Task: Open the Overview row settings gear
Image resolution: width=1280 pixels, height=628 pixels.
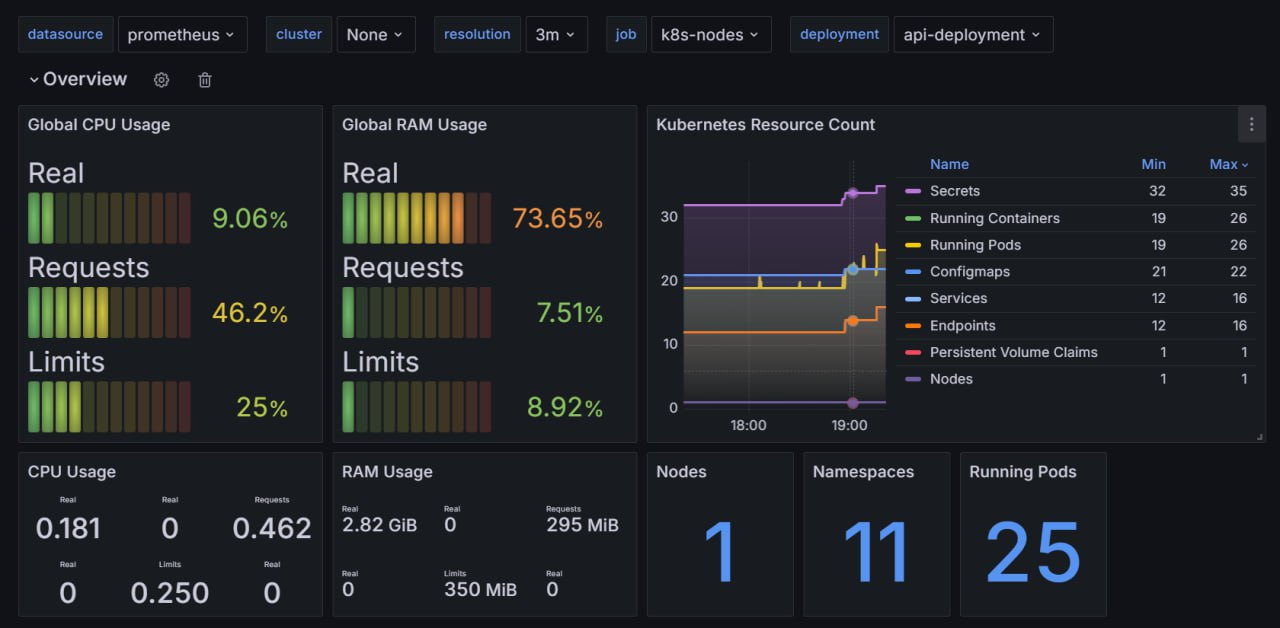Action: pos(161,79)
